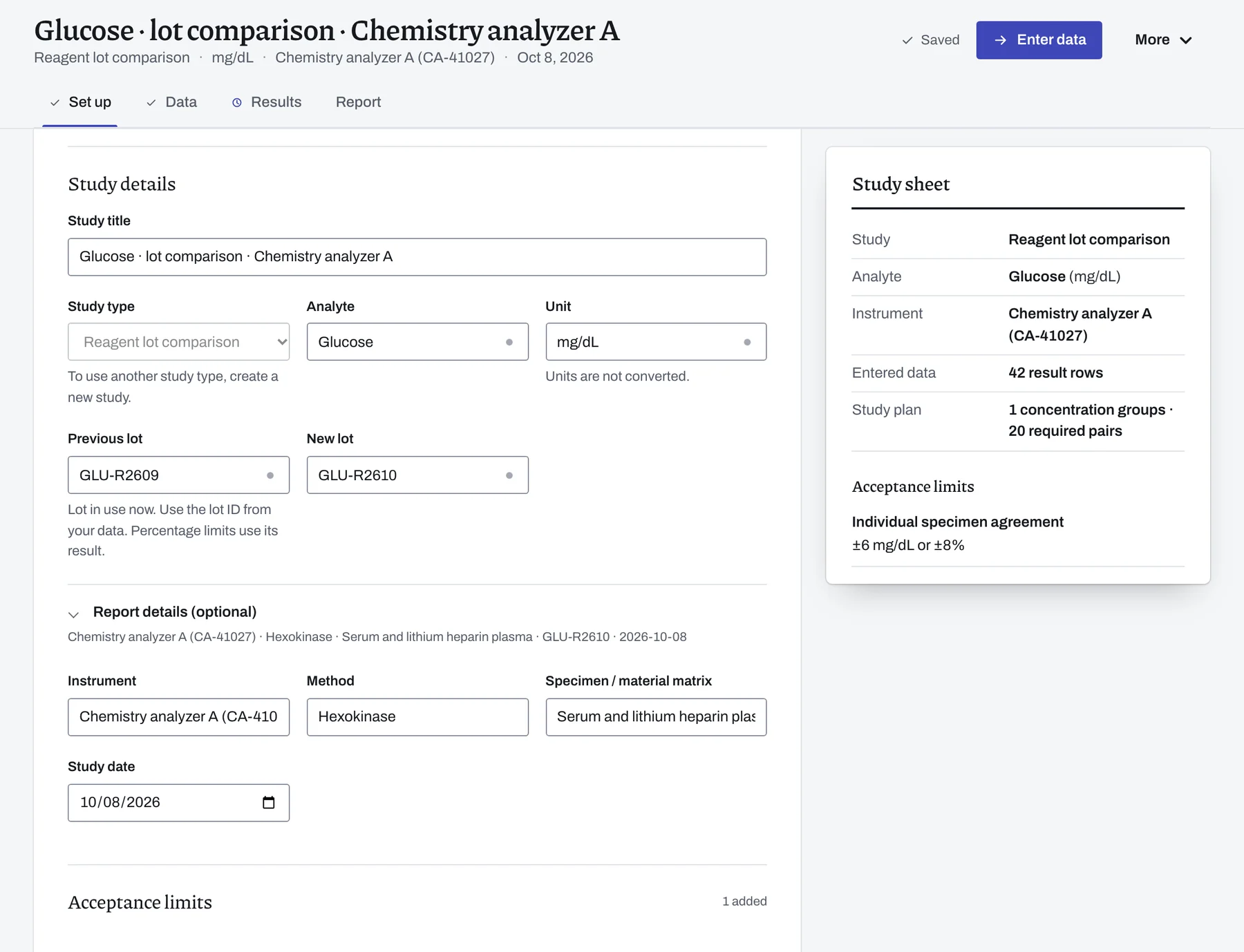Viewport: 1244px width, 952px height.
Task: Open the Report tab
Action: point(358,102)
